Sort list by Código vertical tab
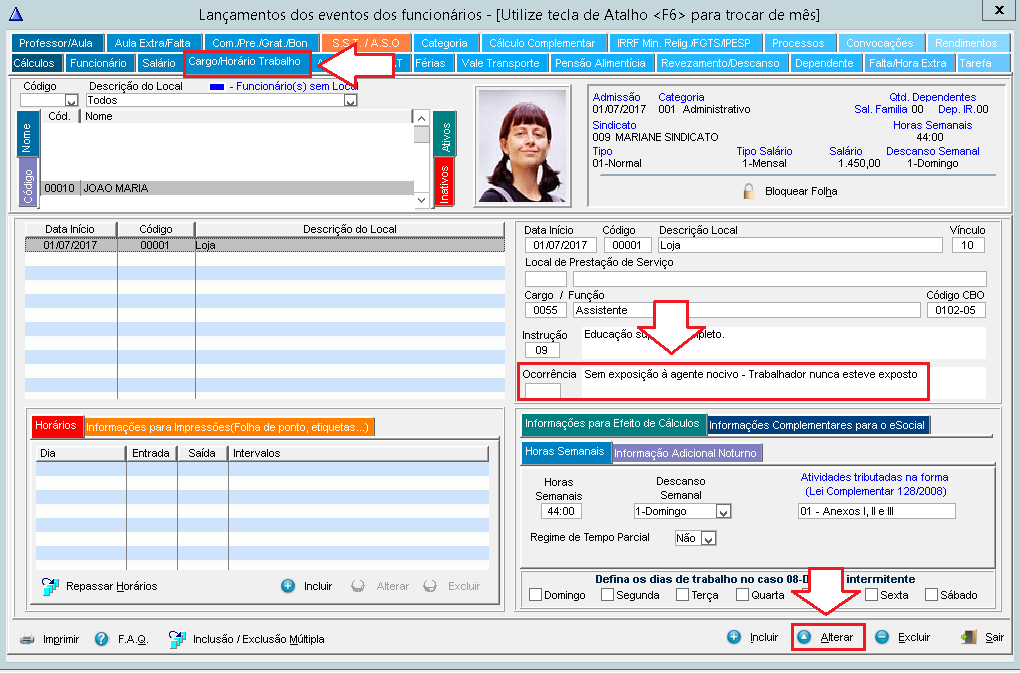Image resolution: width=1020 pixels, height=673 pixels. click(27, 183)
